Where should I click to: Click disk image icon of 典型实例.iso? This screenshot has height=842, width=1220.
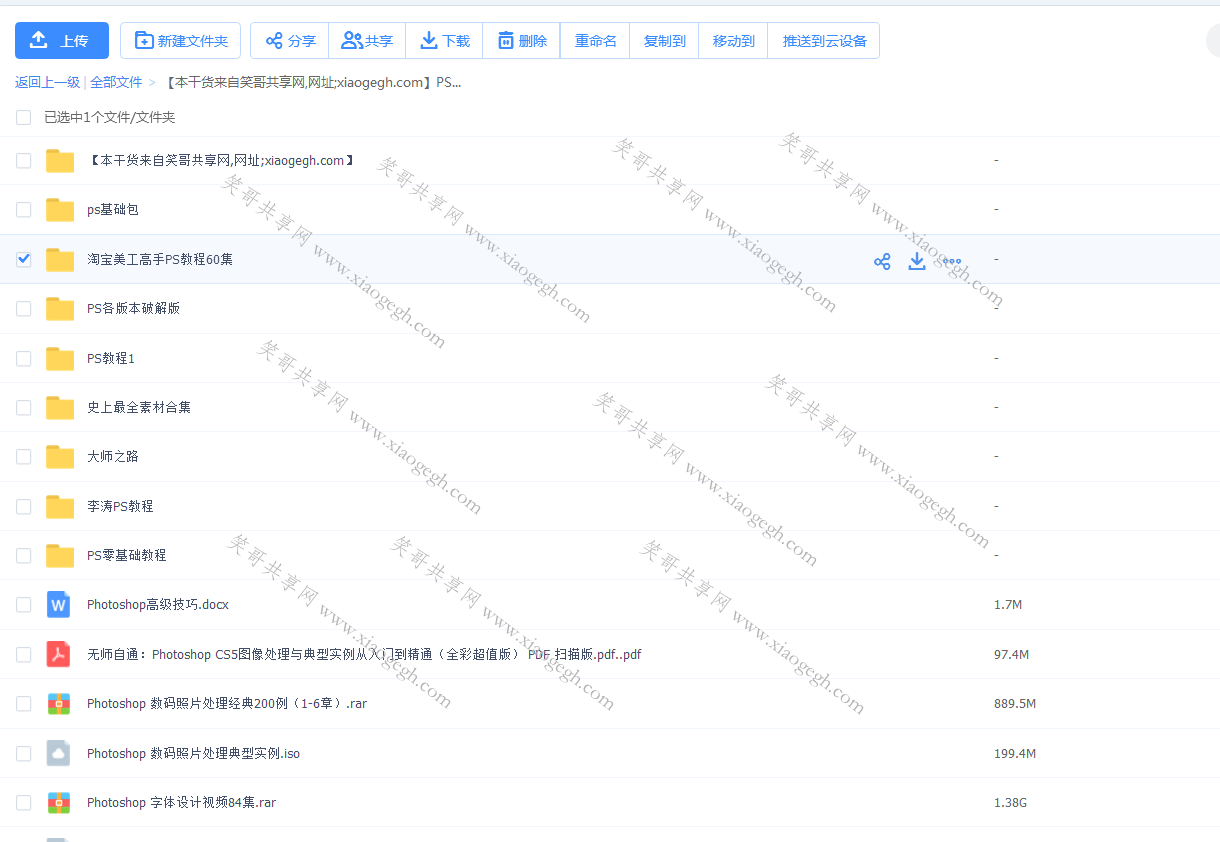point(59,753)
